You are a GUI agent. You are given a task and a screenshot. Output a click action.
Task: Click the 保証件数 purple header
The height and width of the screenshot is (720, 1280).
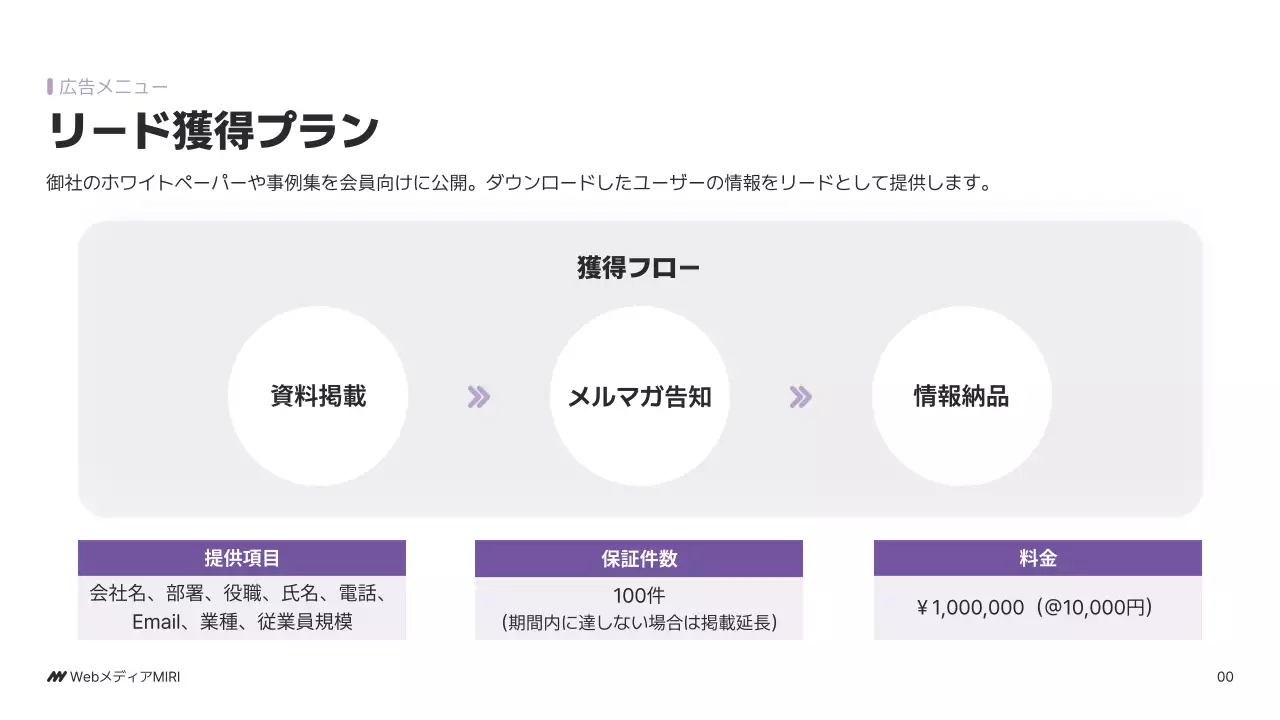(x=639, y=559)
